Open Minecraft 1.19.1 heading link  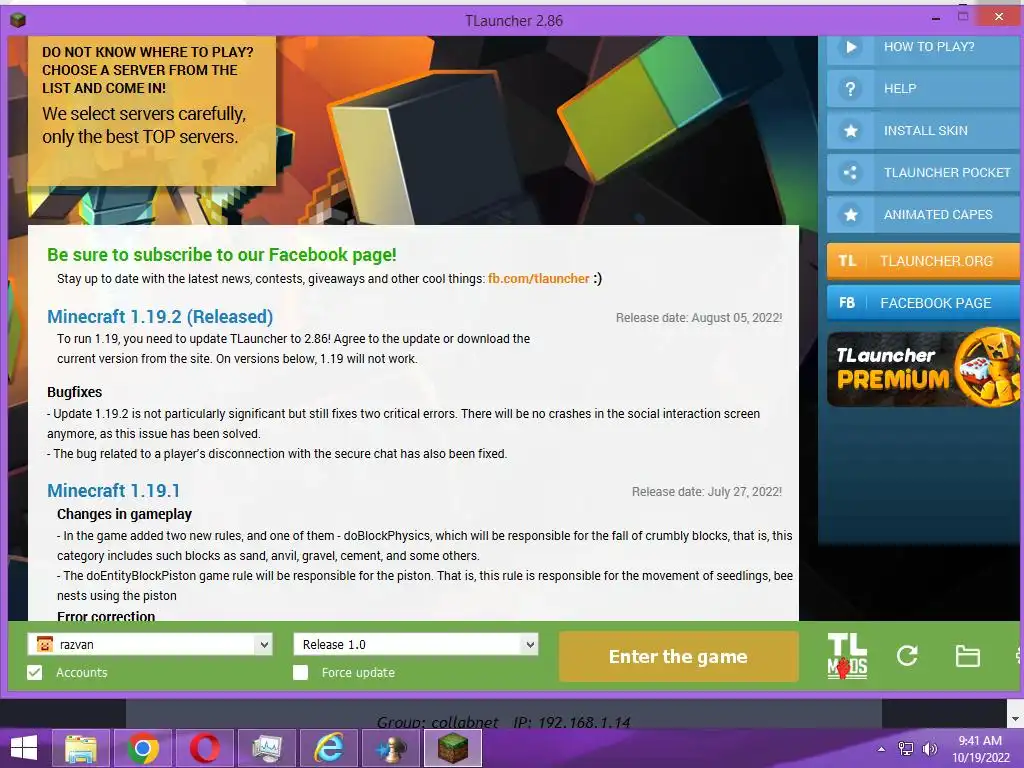coord(114,490)
